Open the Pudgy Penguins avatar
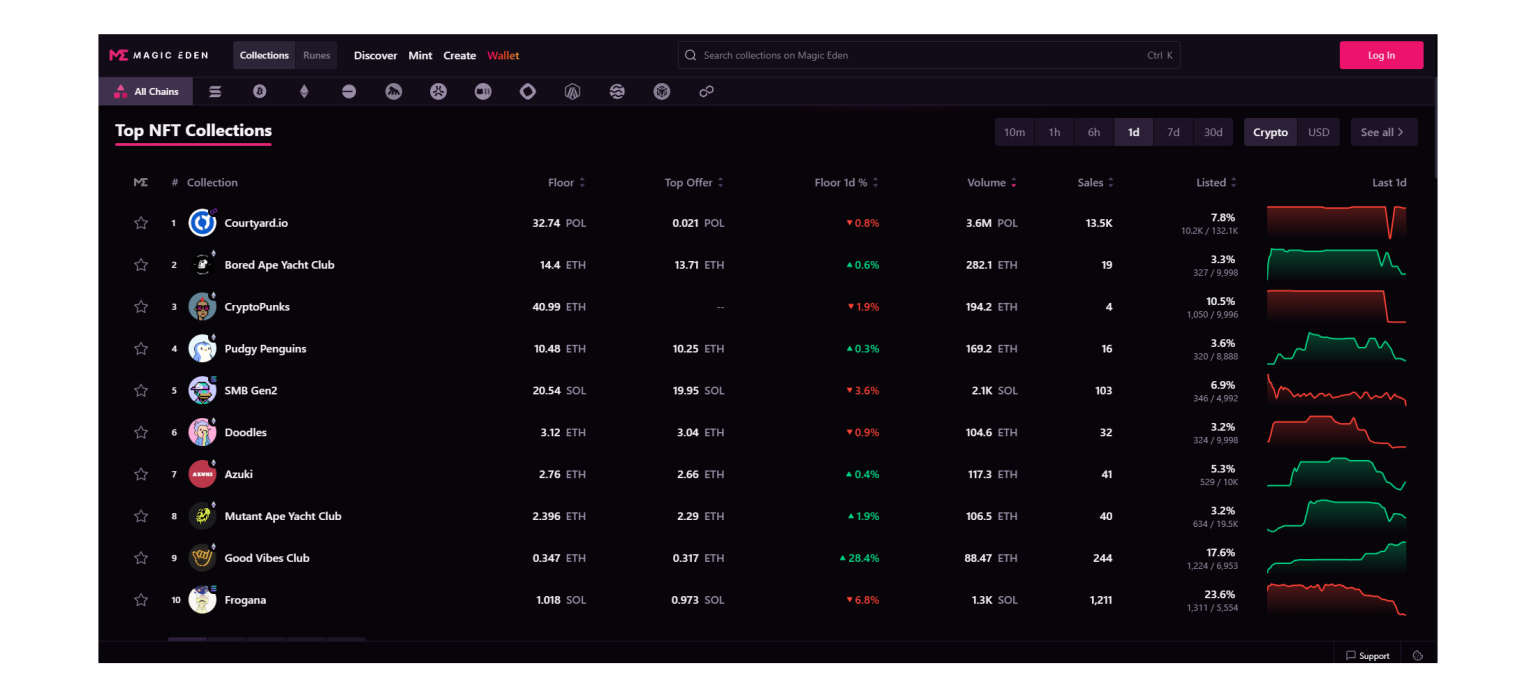Screen dimensions: 1536x698 (203, 349)
